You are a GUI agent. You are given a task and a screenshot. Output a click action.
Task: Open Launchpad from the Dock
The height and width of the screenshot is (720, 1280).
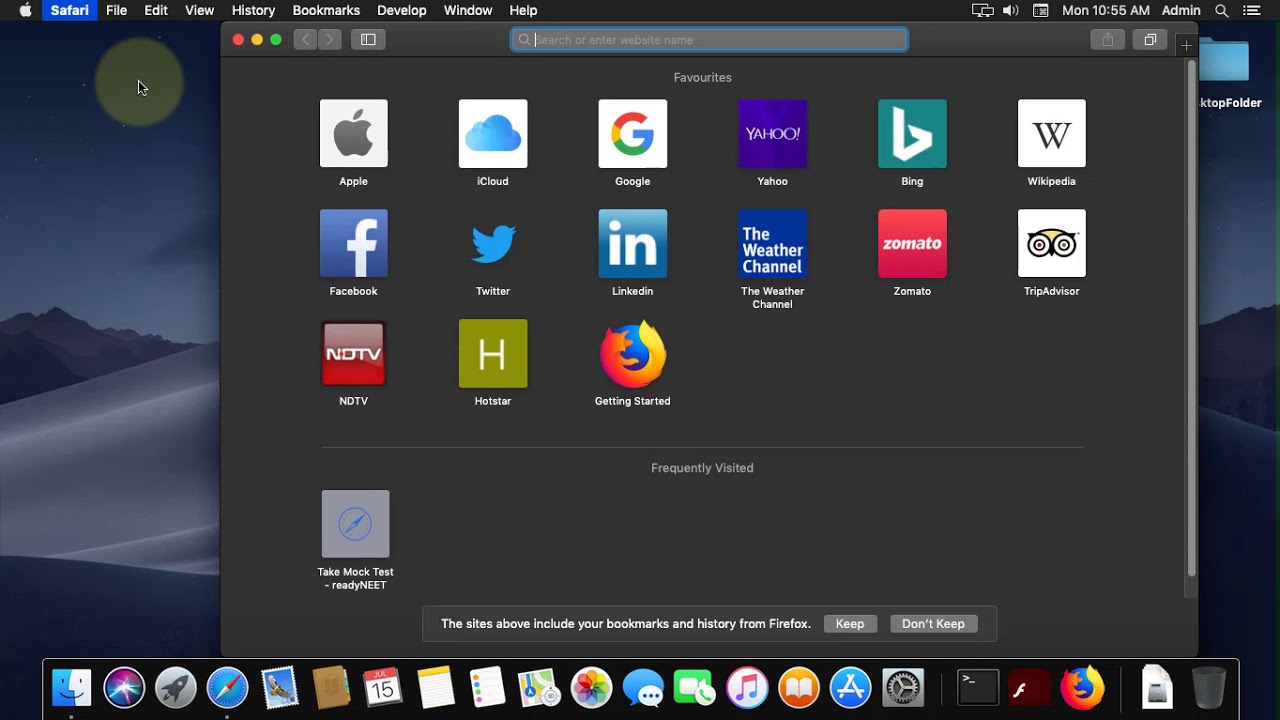coord(176,688)
